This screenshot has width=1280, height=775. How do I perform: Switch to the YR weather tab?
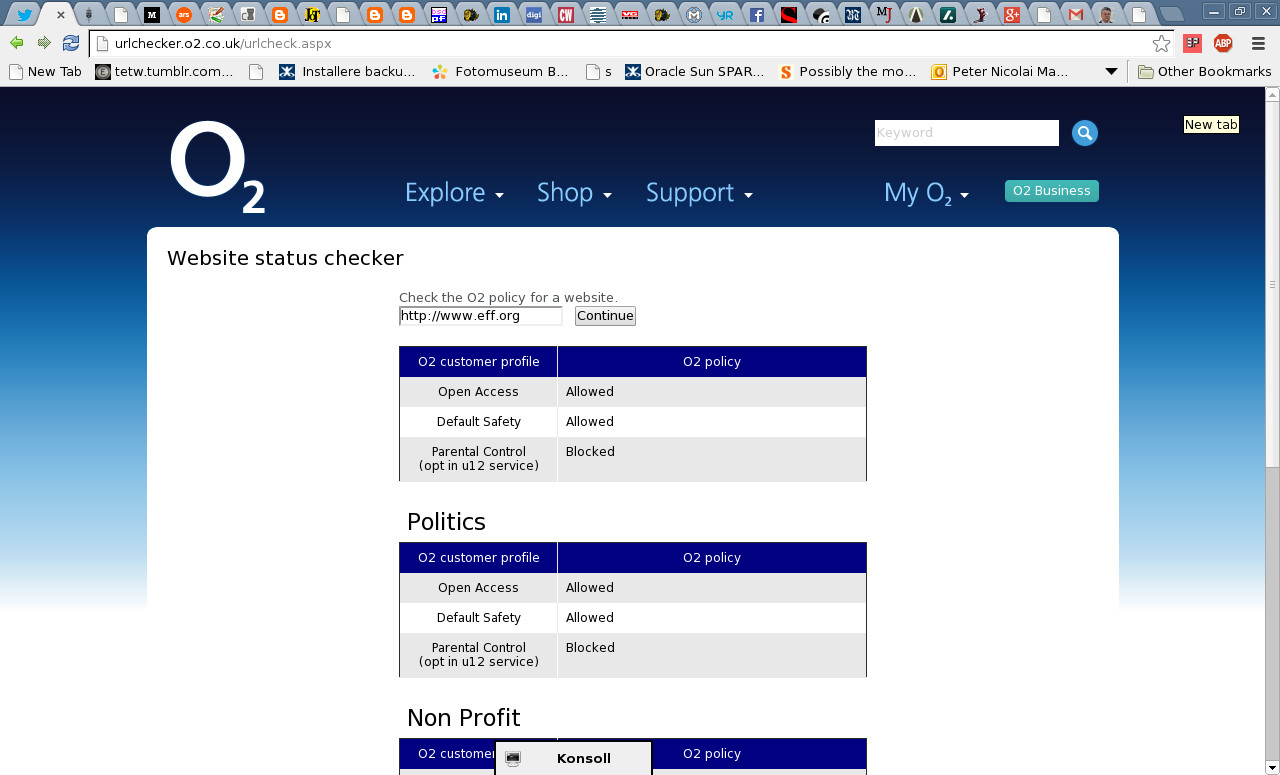(725, 15)
